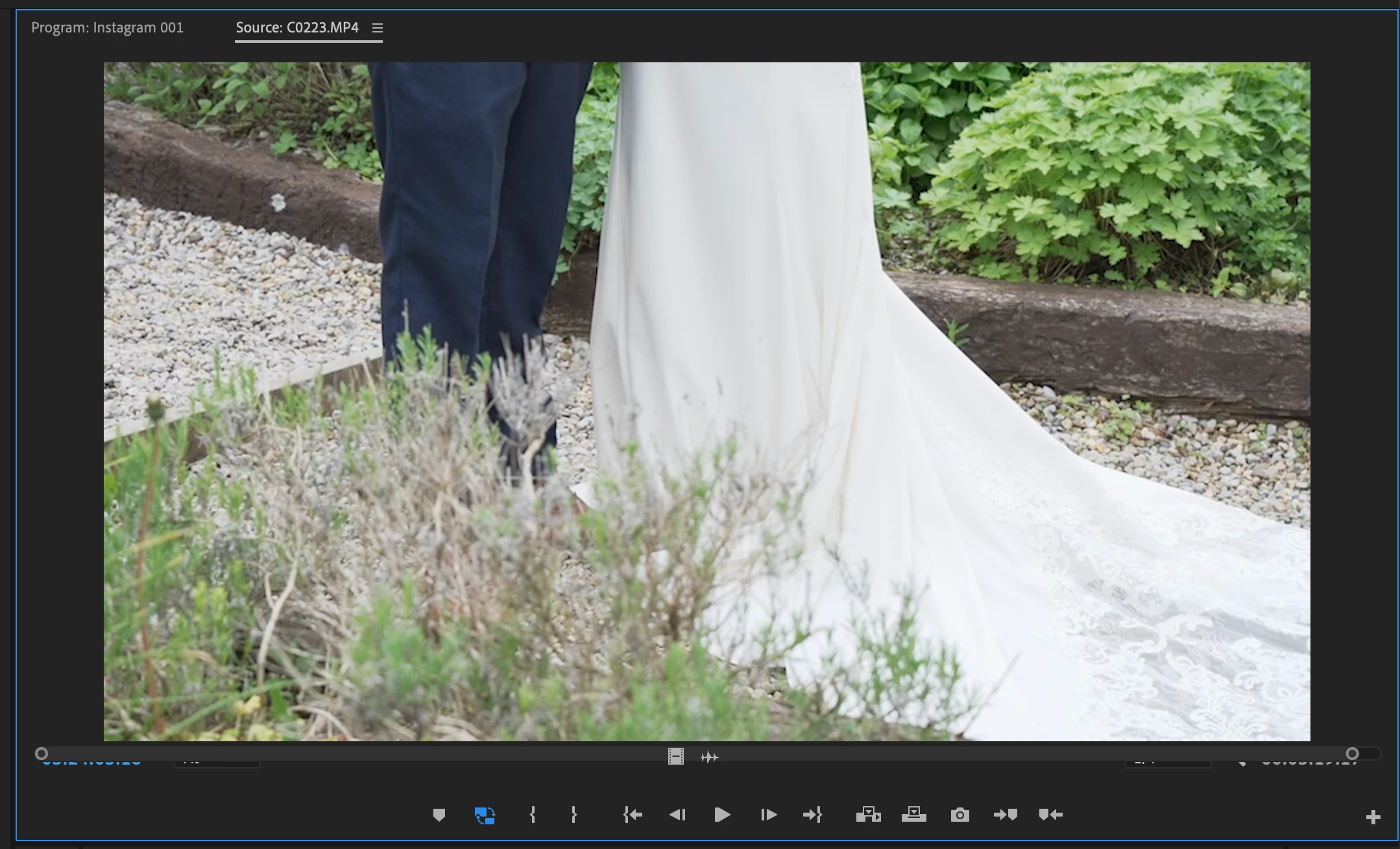Play the source clip

tap(722, 815)
